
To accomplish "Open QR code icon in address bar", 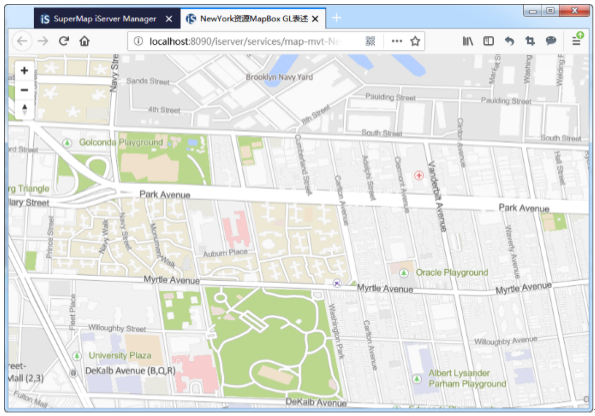I will point(370,41).
